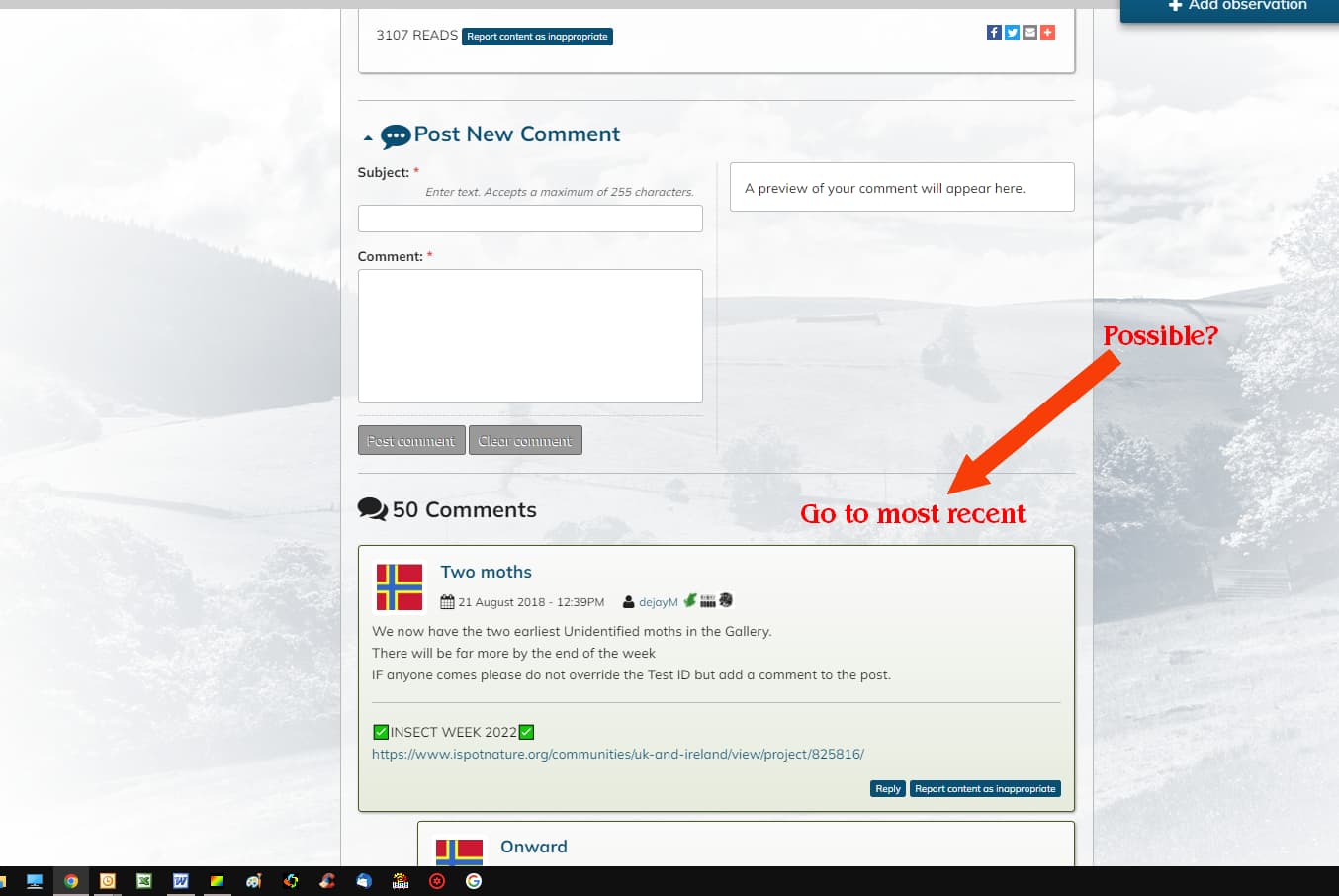
Task: Click the grid badge icon after dejayM
Action: (708, 600)
